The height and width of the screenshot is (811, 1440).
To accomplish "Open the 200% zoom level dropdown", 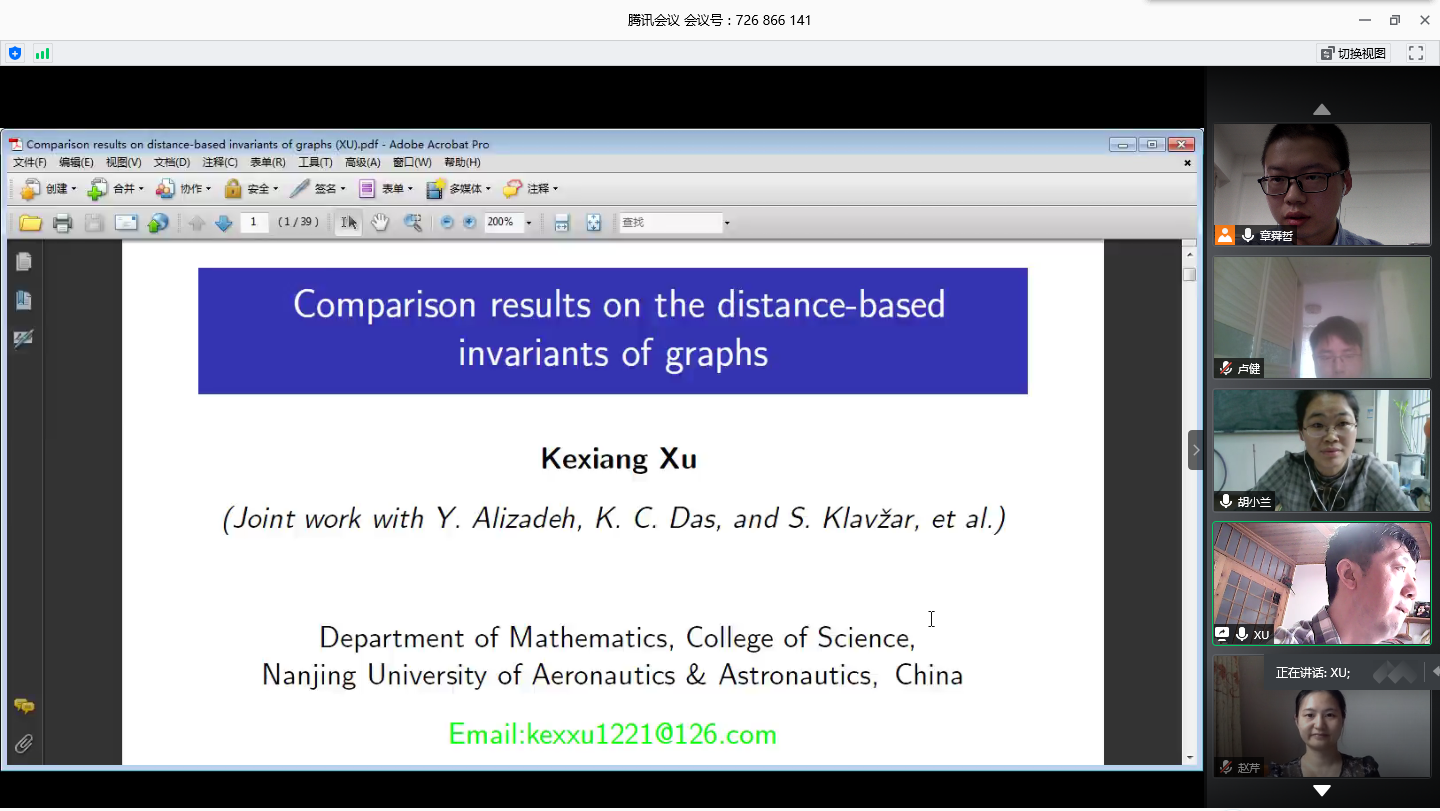I will point(529,223).
